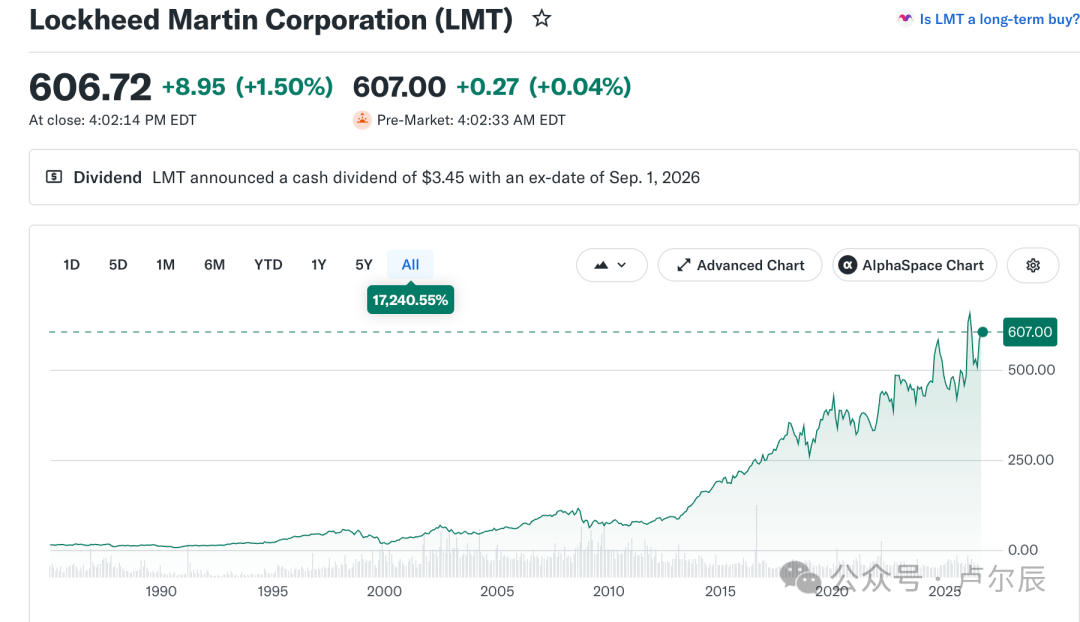1080x622 pixels.
Task: Show 5Y price chart
Action: (x=364, y=265)
